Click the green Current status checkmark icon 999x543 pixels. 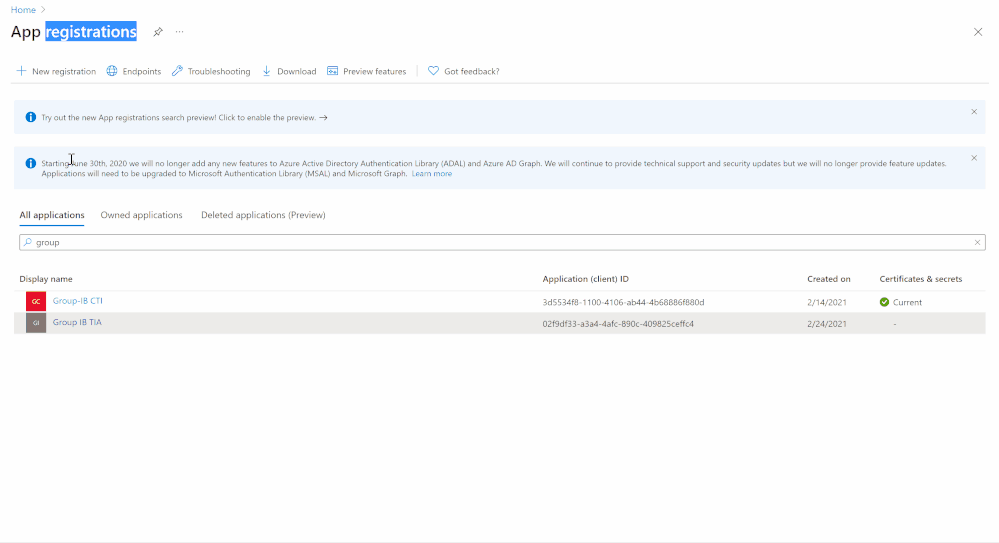pos(884,302)
